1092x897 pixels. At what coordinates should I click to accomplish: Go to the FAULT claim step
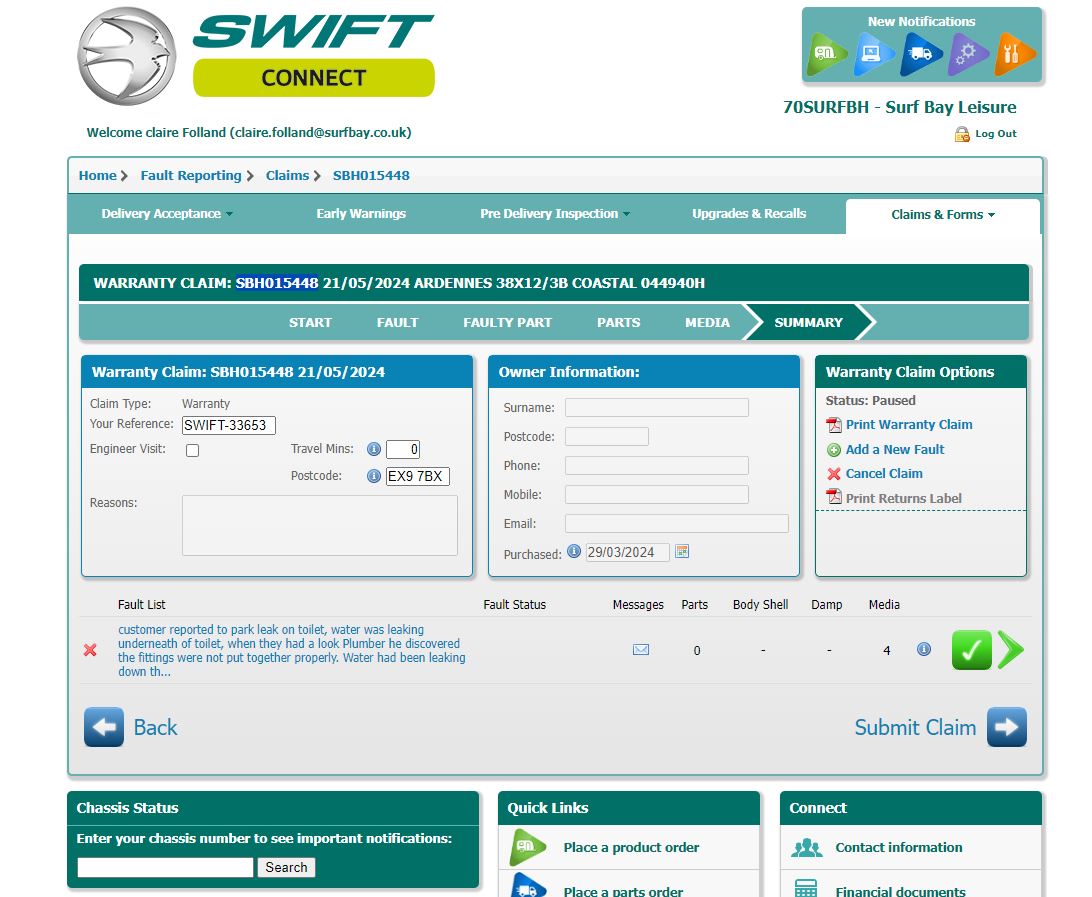click(x=397, y=322)
